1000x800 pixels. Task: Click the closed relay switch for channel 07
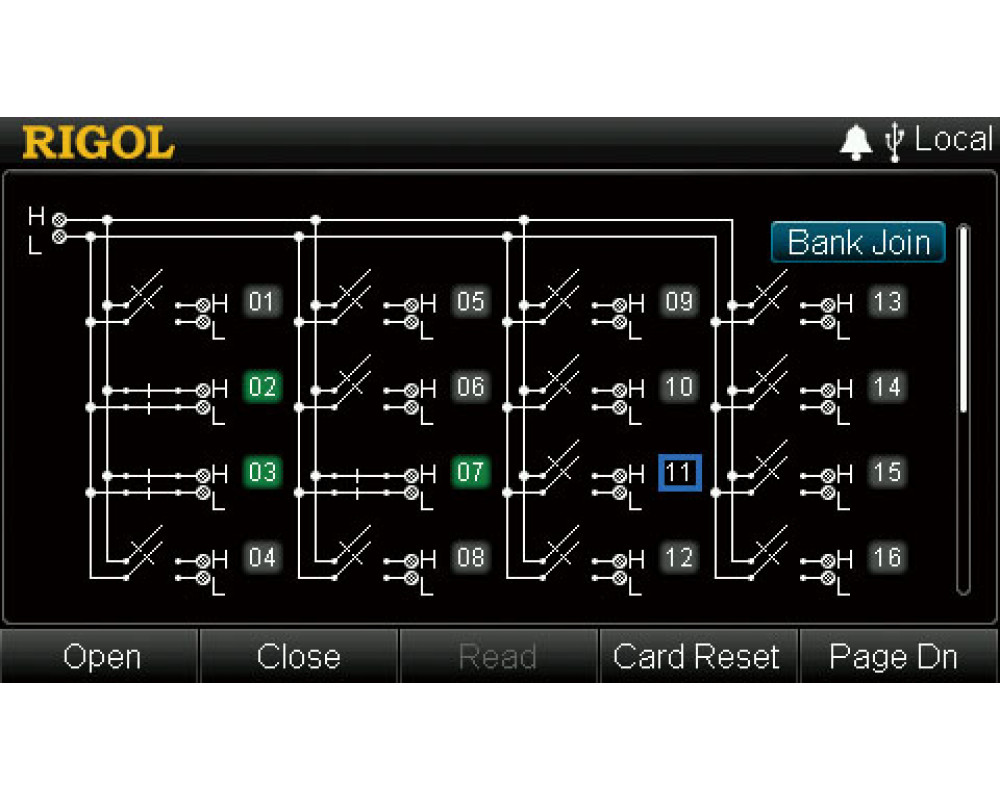tap(356, 482)
